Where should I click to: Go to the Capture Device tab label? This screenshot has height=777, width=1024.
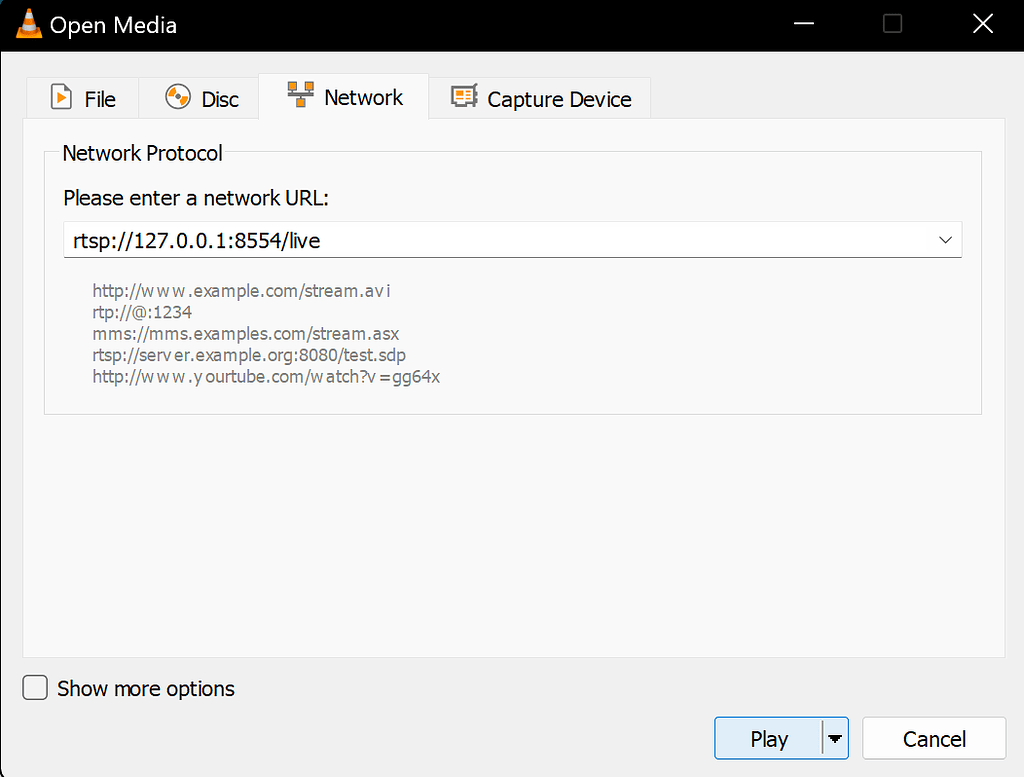(559, 99)
